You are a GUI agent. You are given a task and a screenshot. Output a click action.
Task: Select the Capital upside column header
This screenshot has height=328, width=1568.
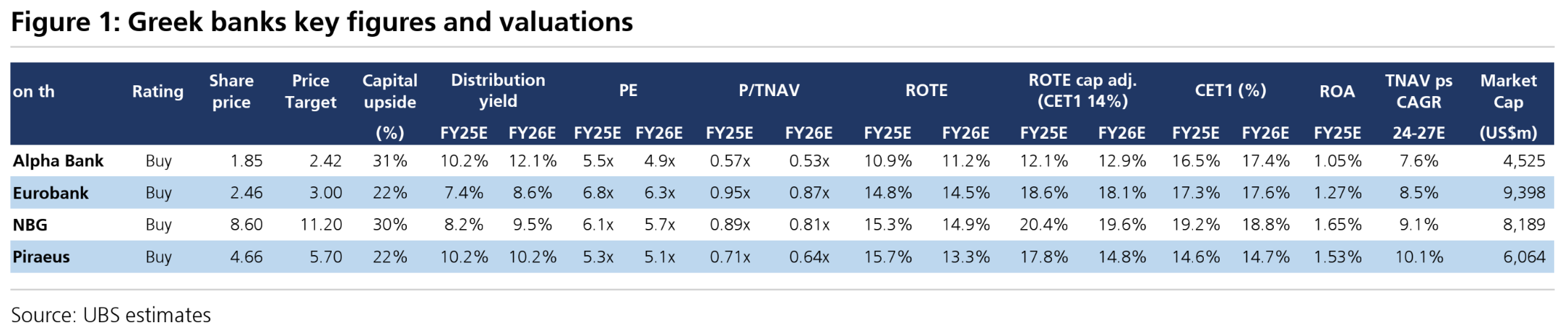click(390, 92)
